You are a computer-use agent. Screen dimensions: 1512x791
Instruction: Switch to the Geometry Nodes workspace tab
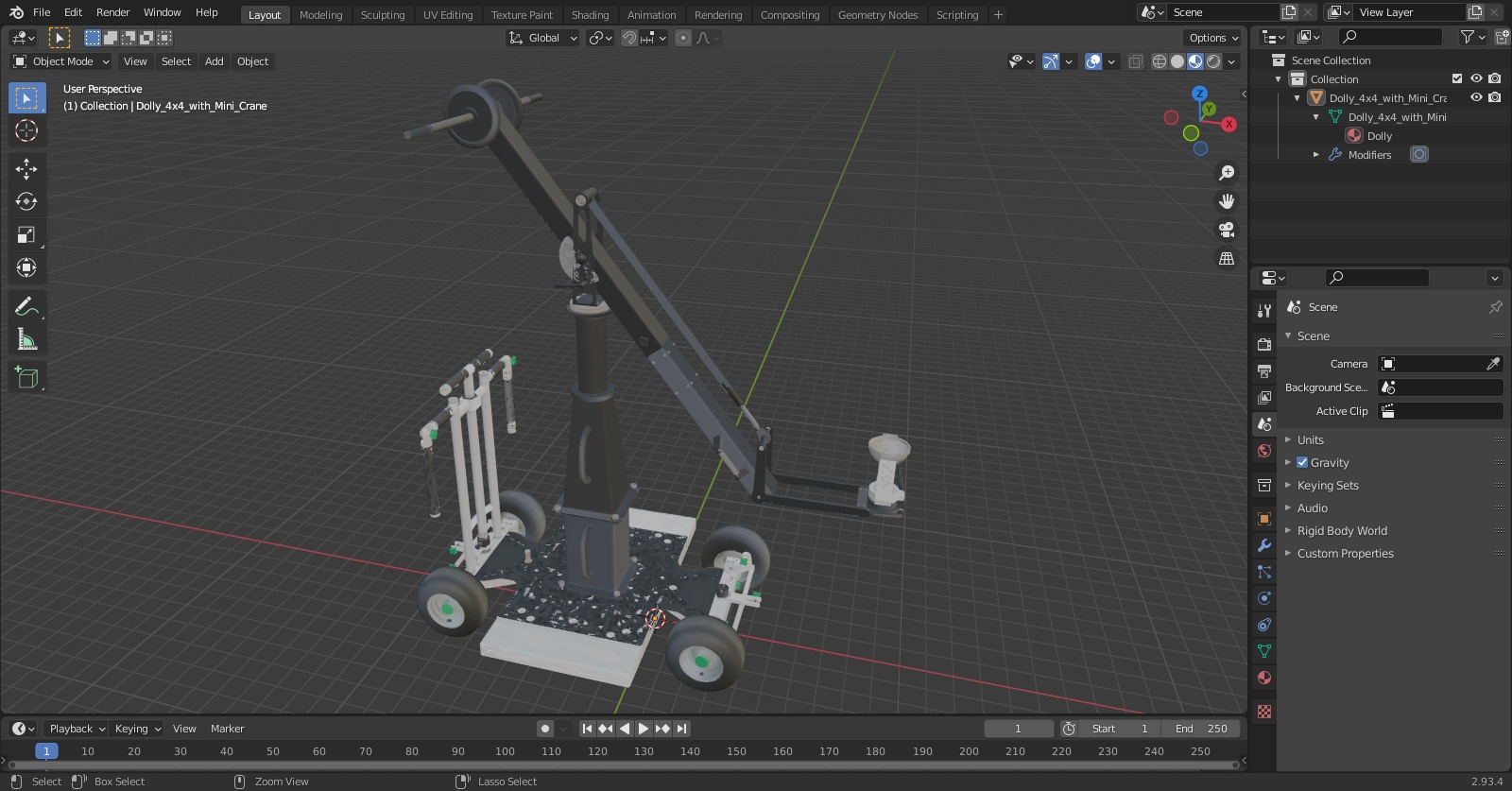click(x=877, y=14)
